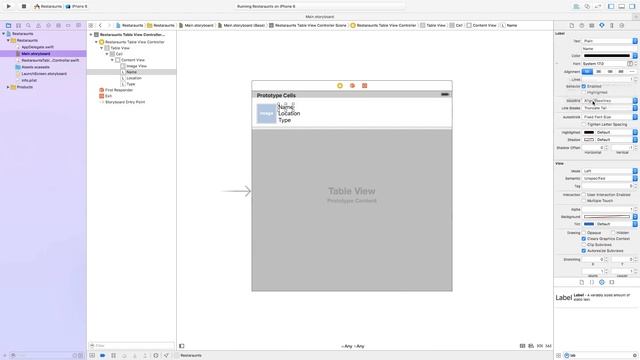
Task: Toggle Clears Graphics Context checkbox
Action: tap(584, 239)
